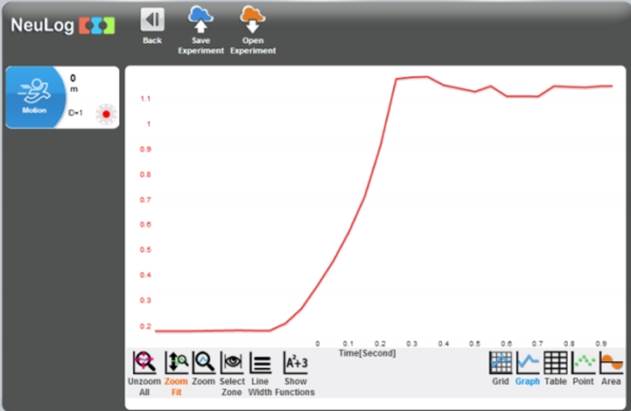Toggle Area fill under the curve
The width and height of the screenshot is (631, 411).
611,362
